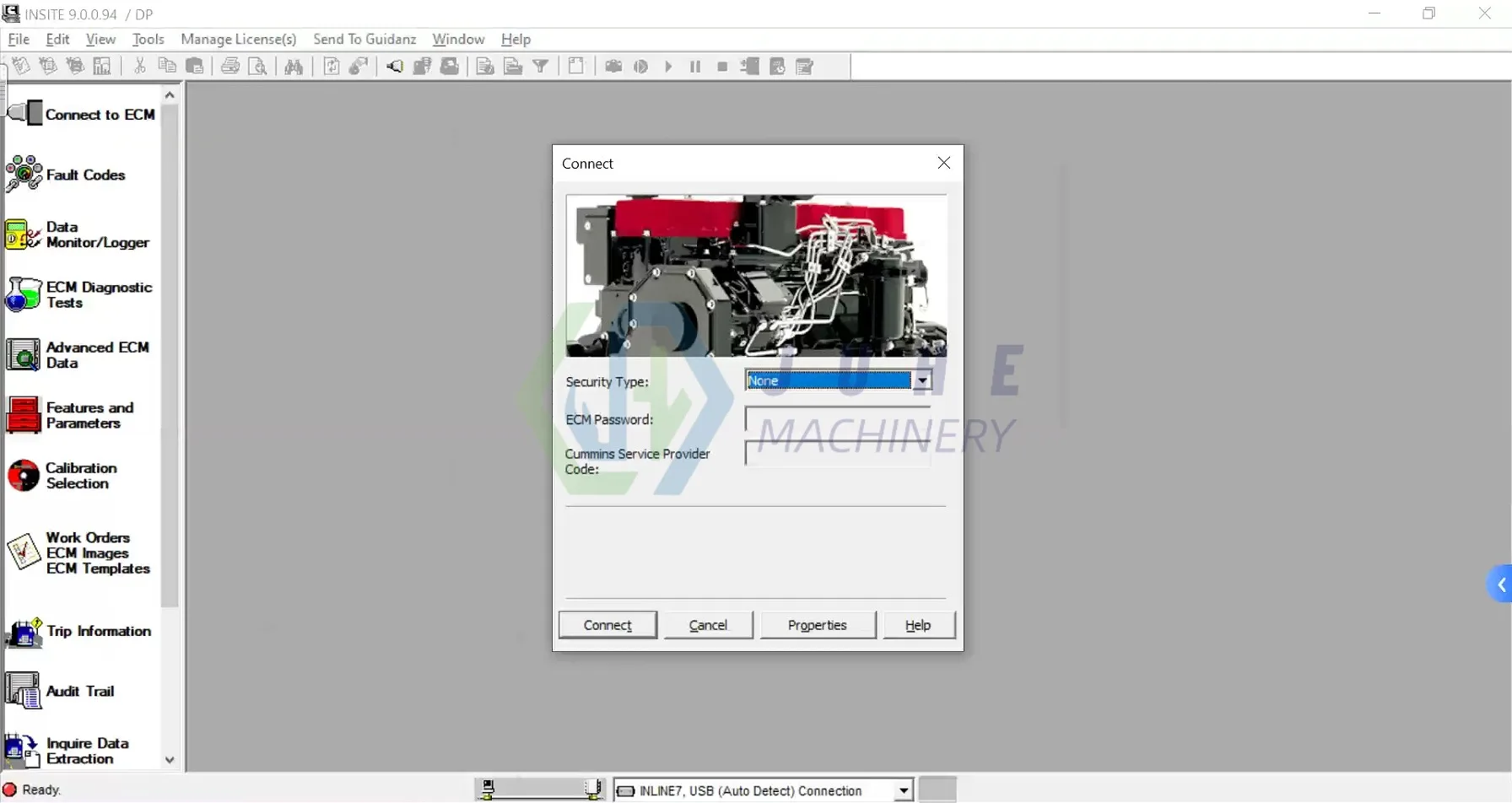Viewport: 1512px width, 803px height.
Task: Click the Copy toolbar icon
Action: [x=167, y=66]
